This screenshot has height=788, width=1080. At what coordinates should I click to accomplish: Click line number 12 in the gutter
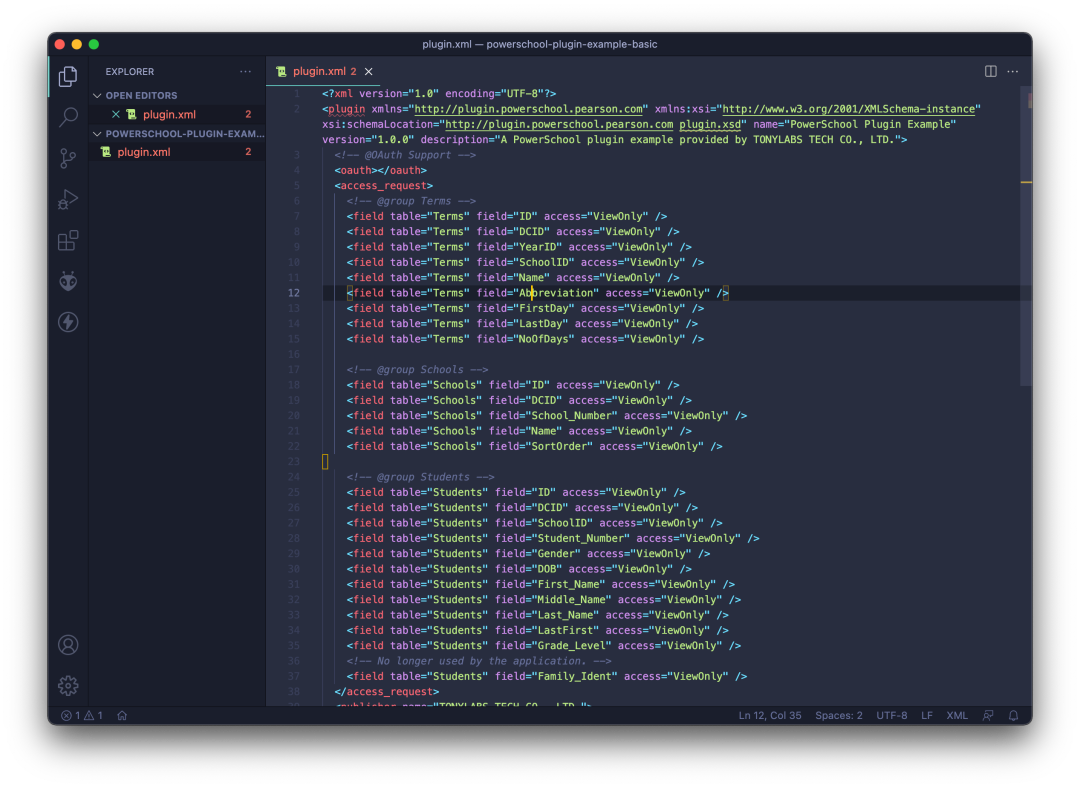(293, 293)
